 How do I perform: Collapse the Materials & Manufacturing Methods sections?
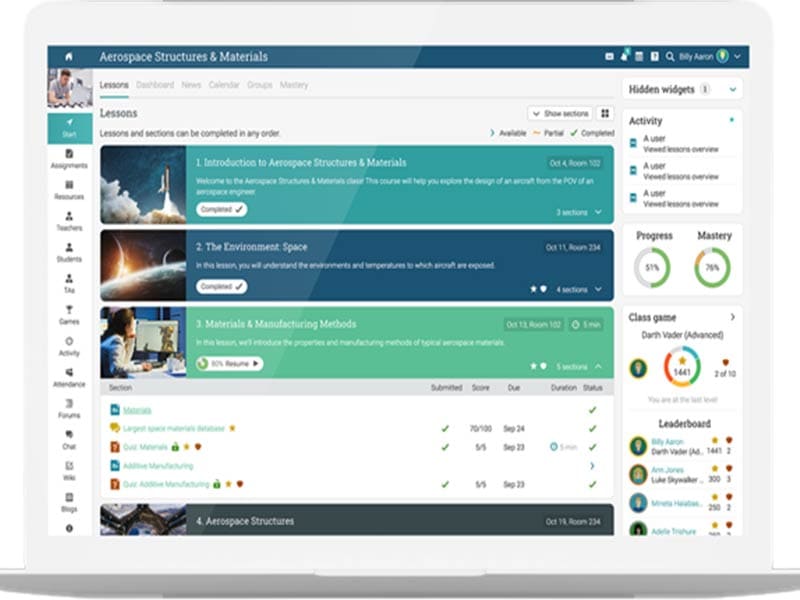tap(598, 366)
